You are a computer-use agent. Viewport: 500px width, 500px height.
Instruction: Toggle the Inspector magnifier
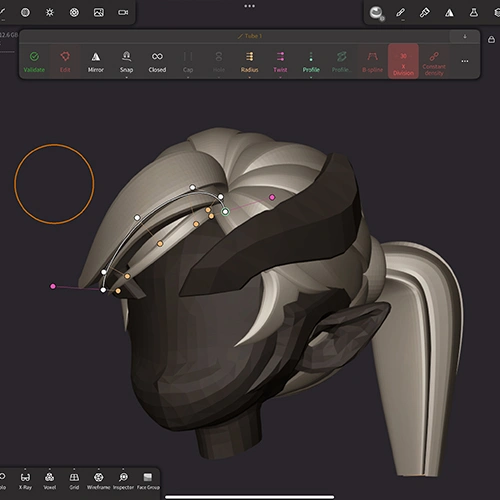pos(123,481)
